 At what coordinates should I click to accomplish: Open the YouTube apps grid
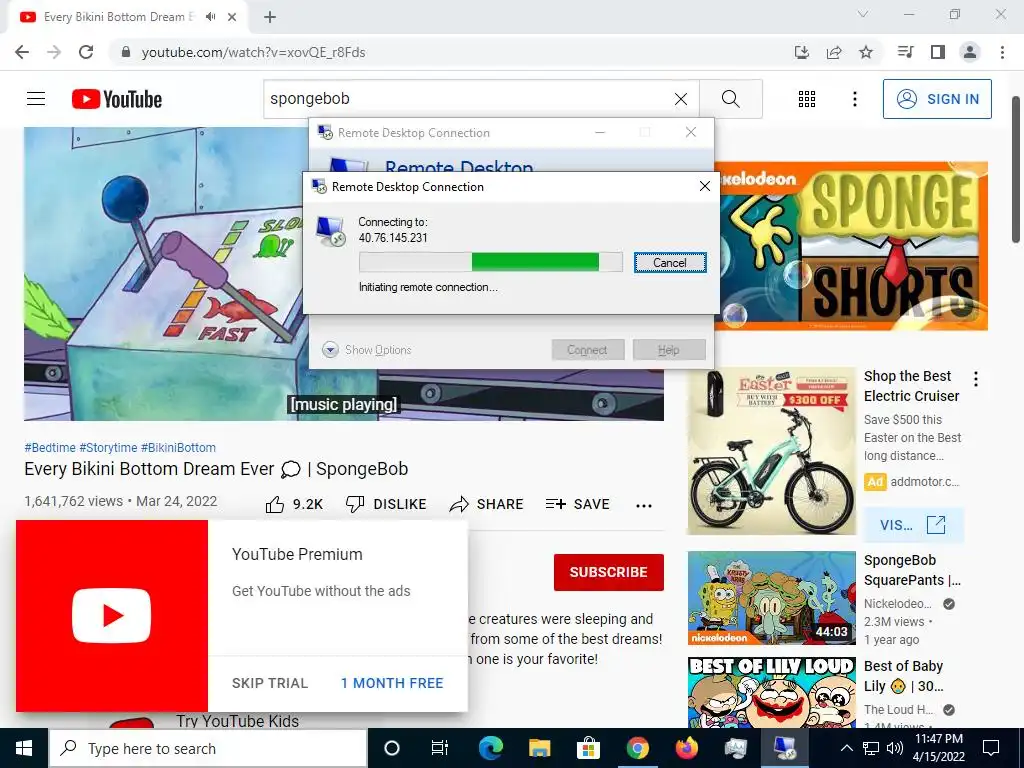point(807,99)
